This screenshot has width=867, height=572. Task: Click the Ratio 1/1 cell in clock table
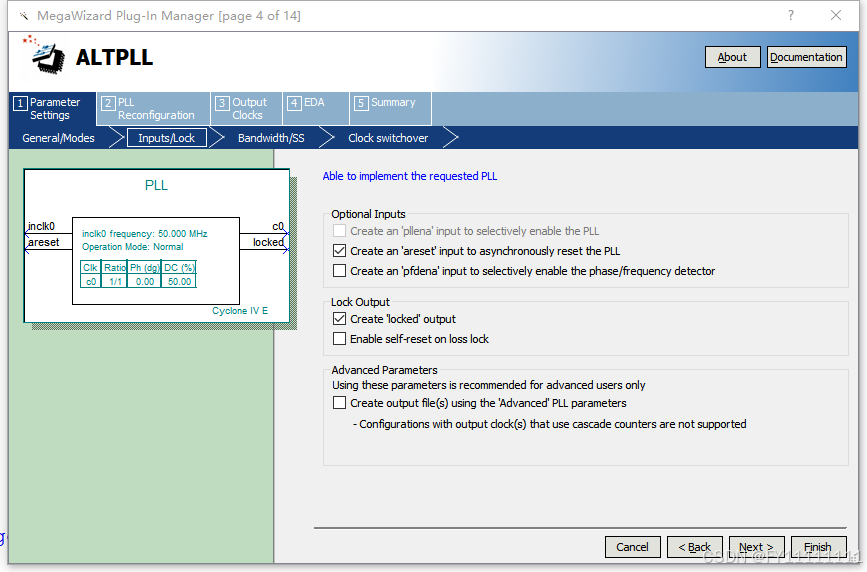pos(115,282)
